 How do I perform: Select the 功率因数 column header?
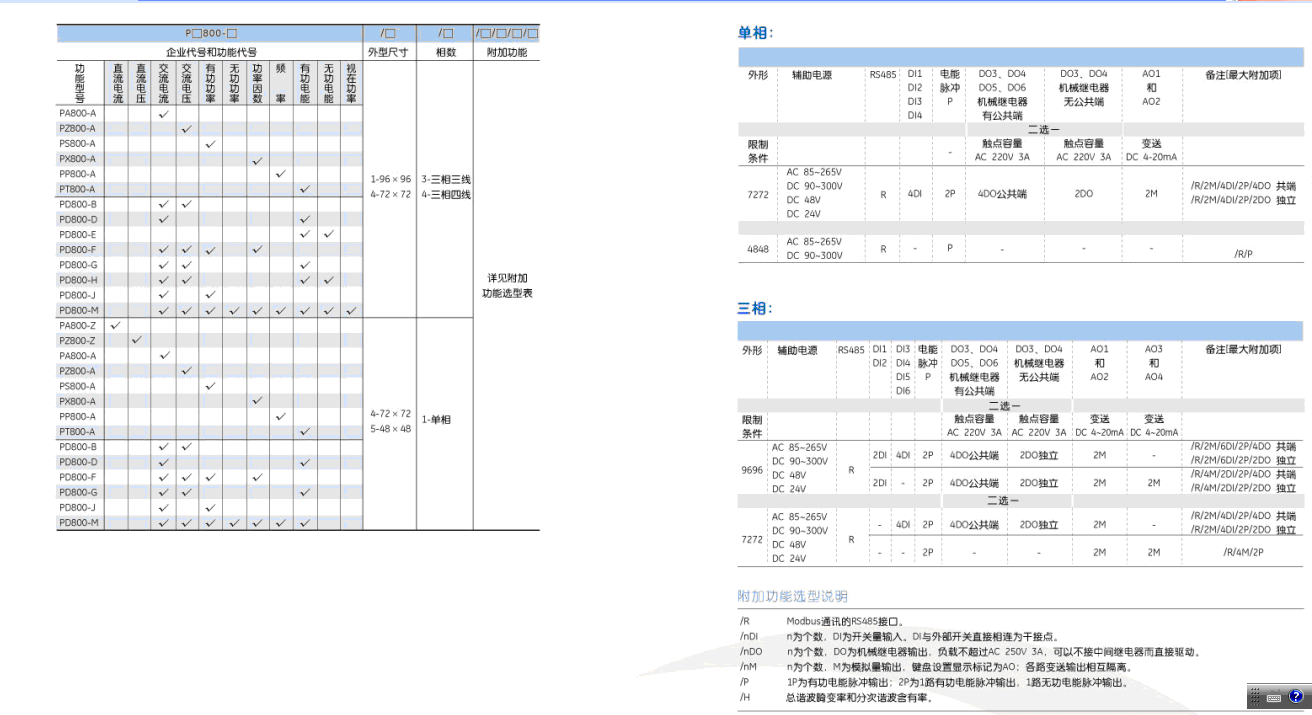[257, 83]
